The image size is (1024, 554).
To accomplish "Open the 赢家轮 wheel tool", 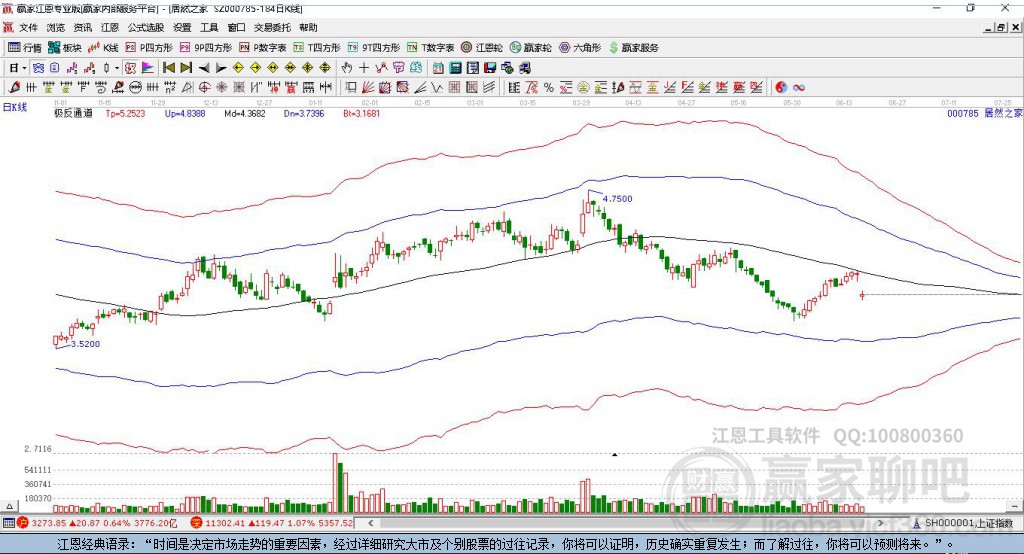I will [x=530, y=48].
